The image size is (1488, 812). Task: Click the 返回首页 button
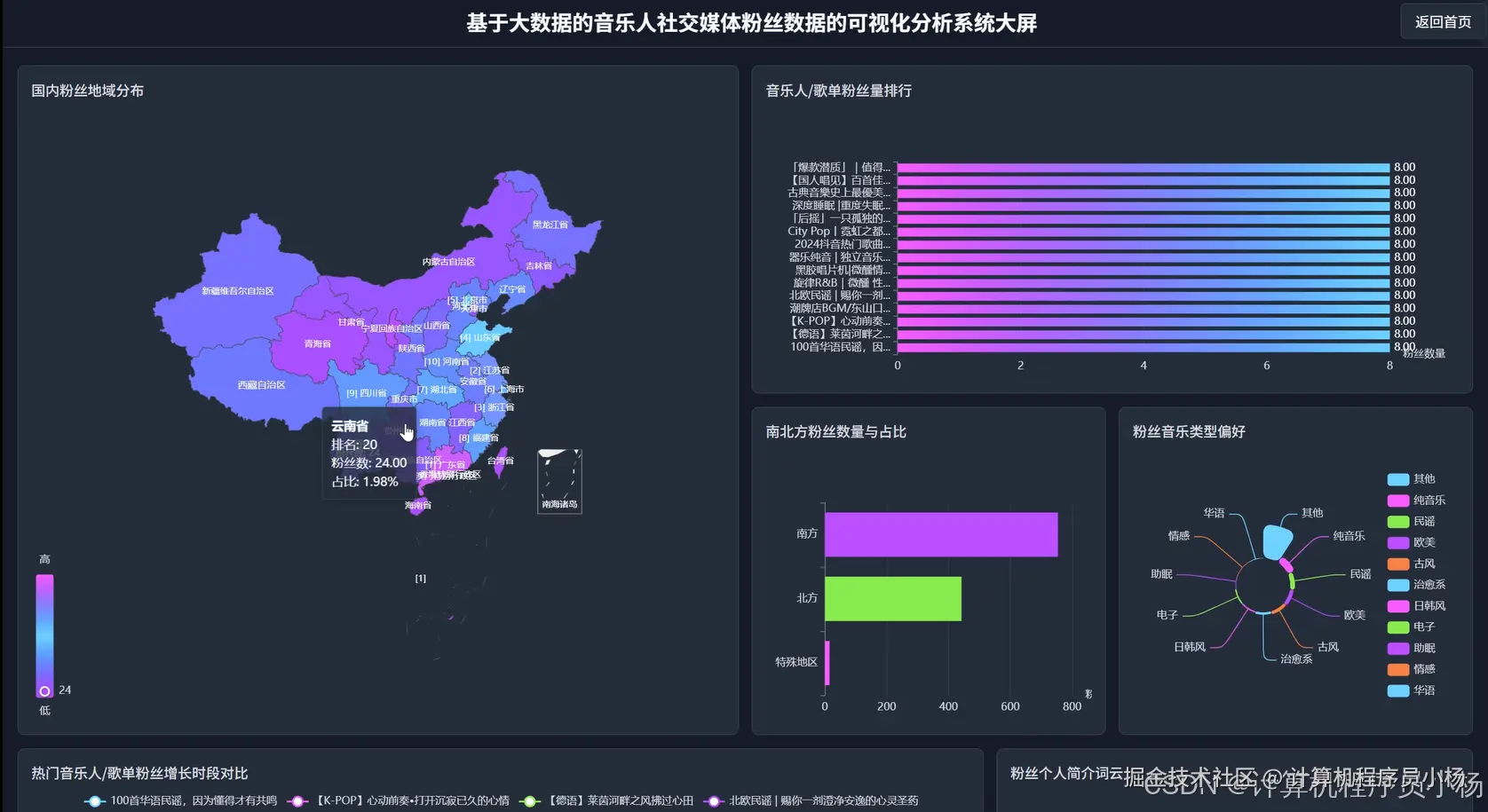click(x=1443, y=21)
